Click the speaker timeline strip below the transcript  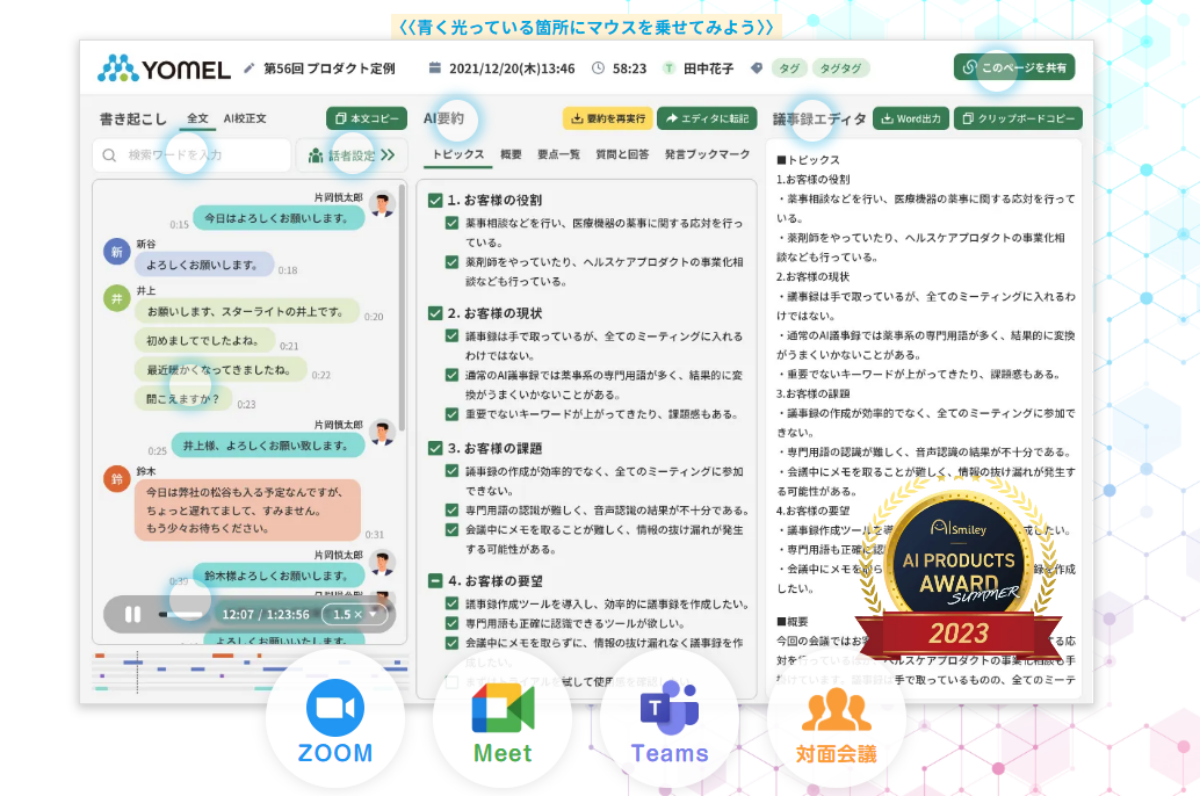point(250,672)
